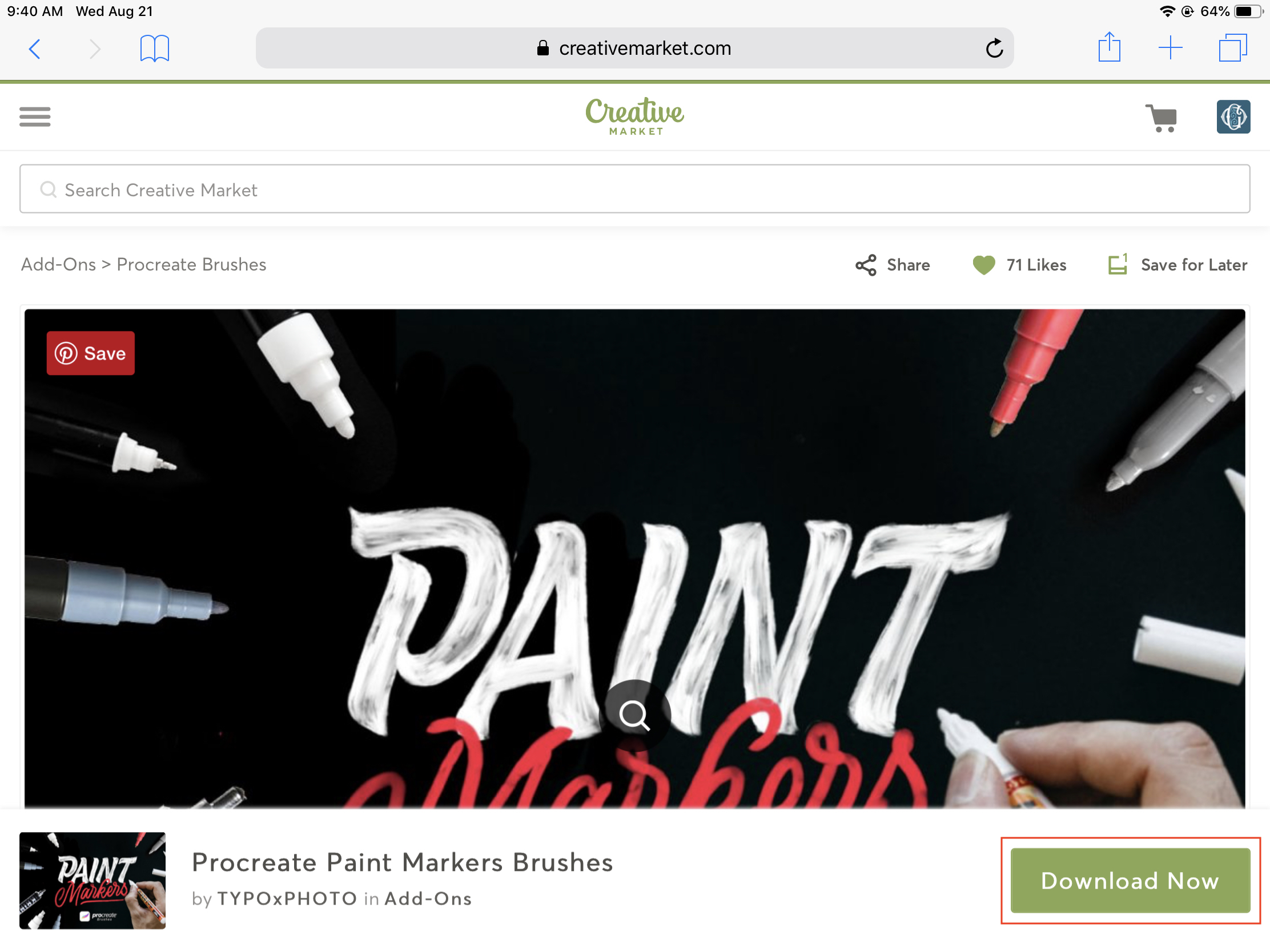Visit the TYPOxPHOTO shop link
This screenshot has width=1270, height=952.
coord(287,898)
